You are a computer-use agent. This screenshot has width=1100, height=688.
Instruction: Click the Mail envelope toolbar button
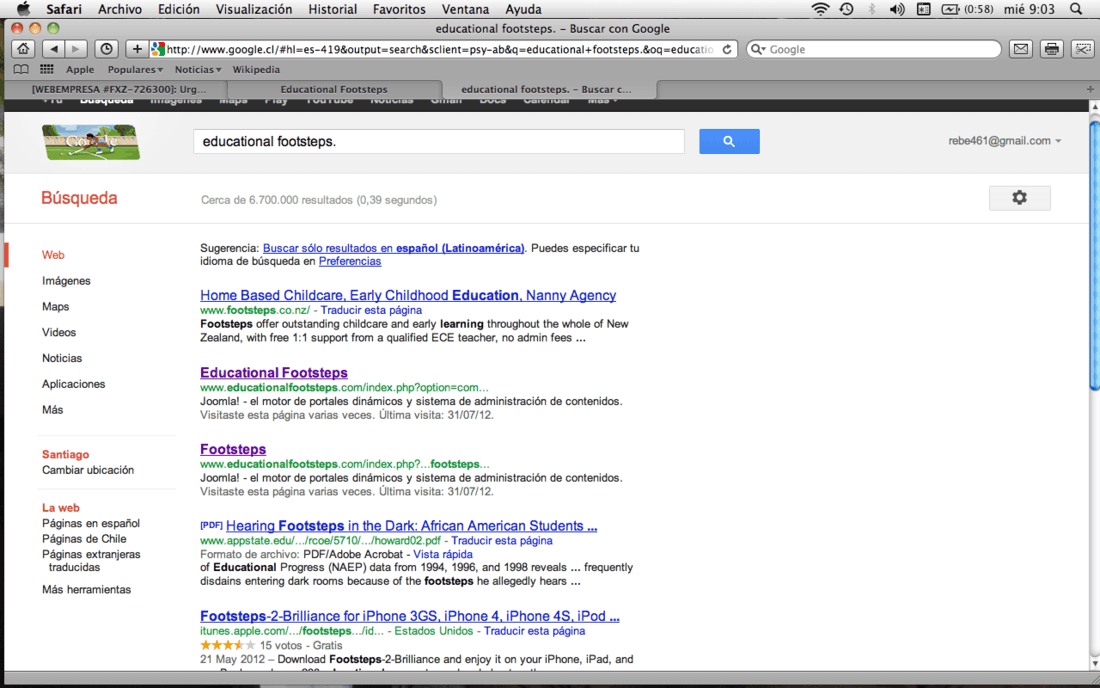pos(1021,49)
